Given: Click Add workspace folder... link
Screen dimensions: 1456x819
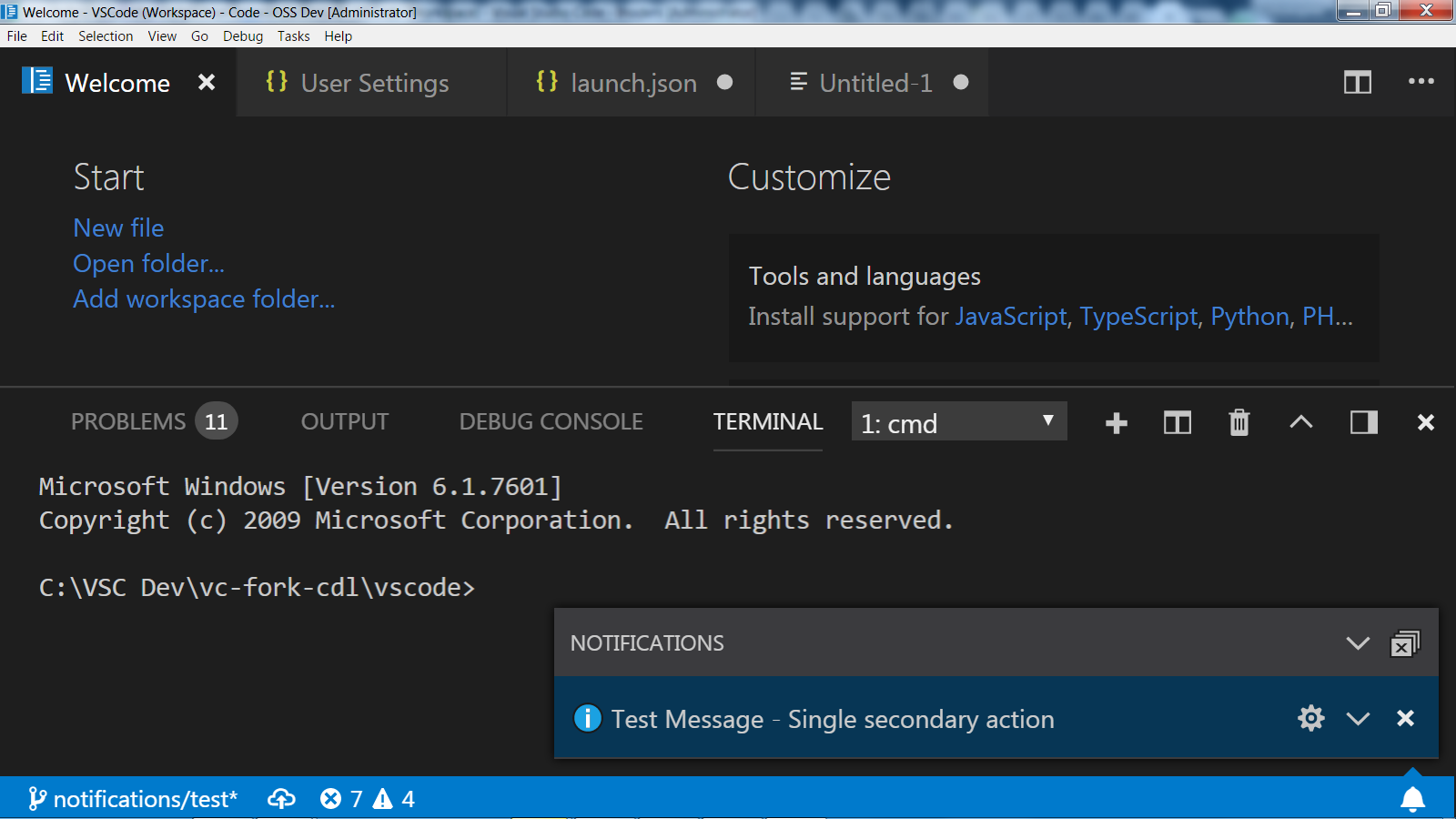Looking at the screenshot, I should (204, 298).
